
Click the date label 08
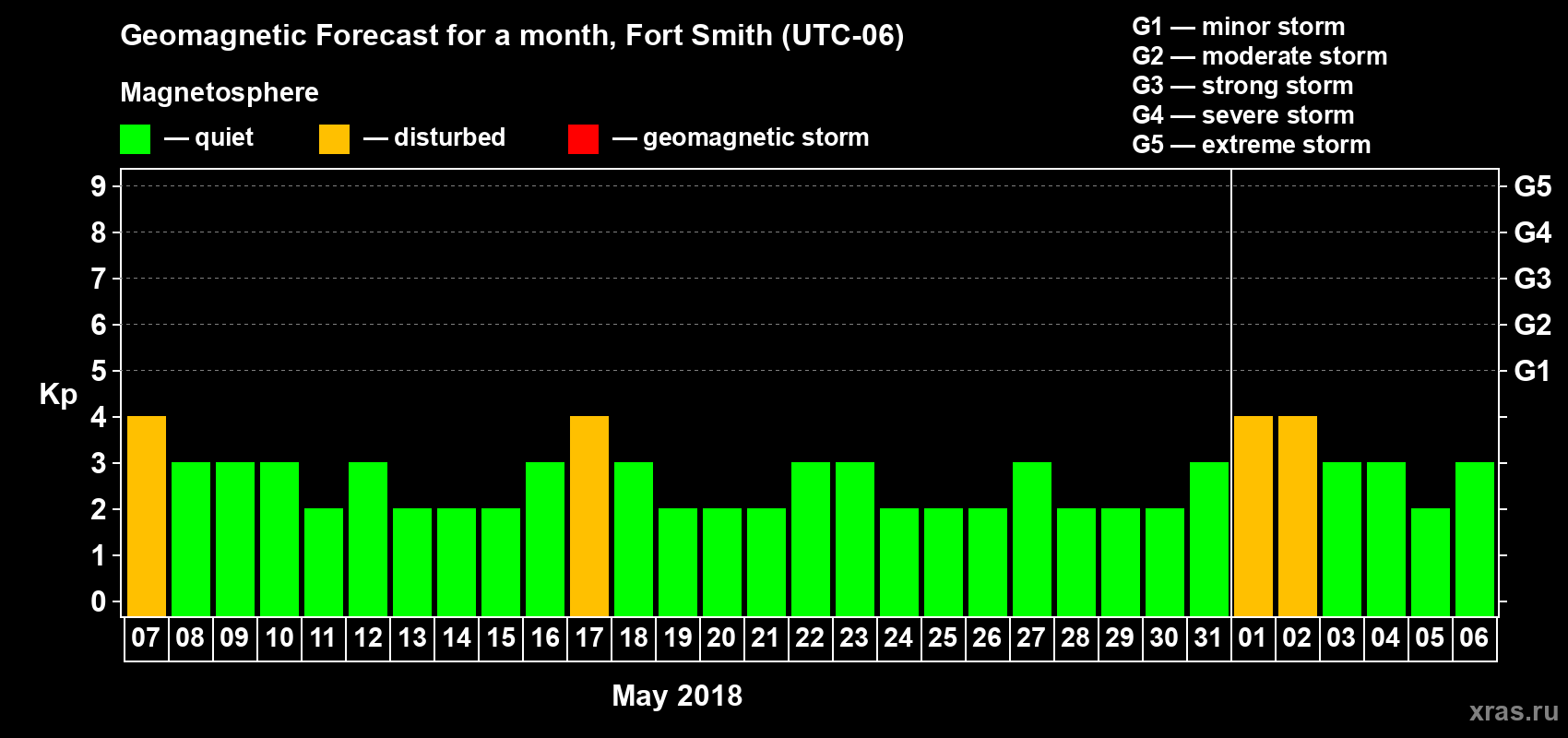click(190, 638)
